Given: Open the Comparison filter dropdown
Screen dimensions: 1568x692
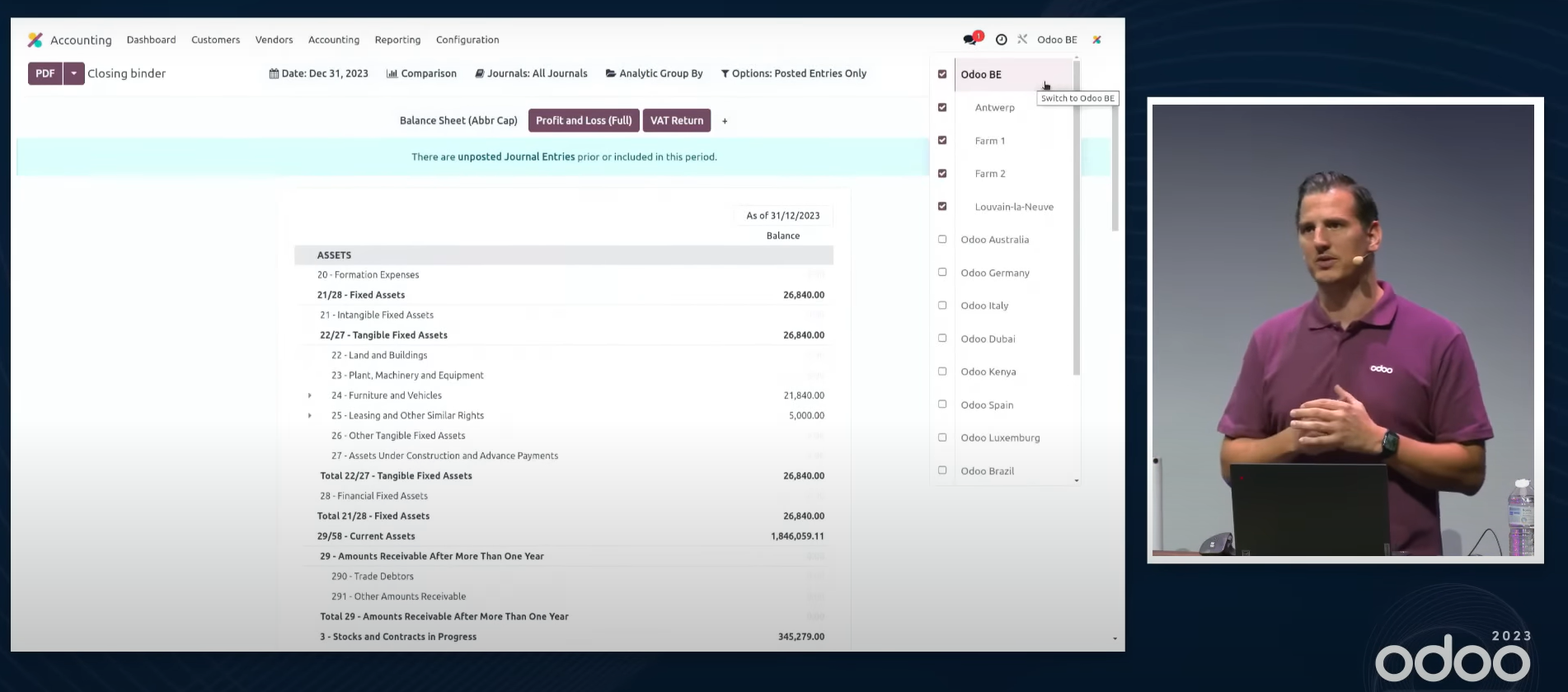Looking at the screenshot, I should tap(421, 73).
